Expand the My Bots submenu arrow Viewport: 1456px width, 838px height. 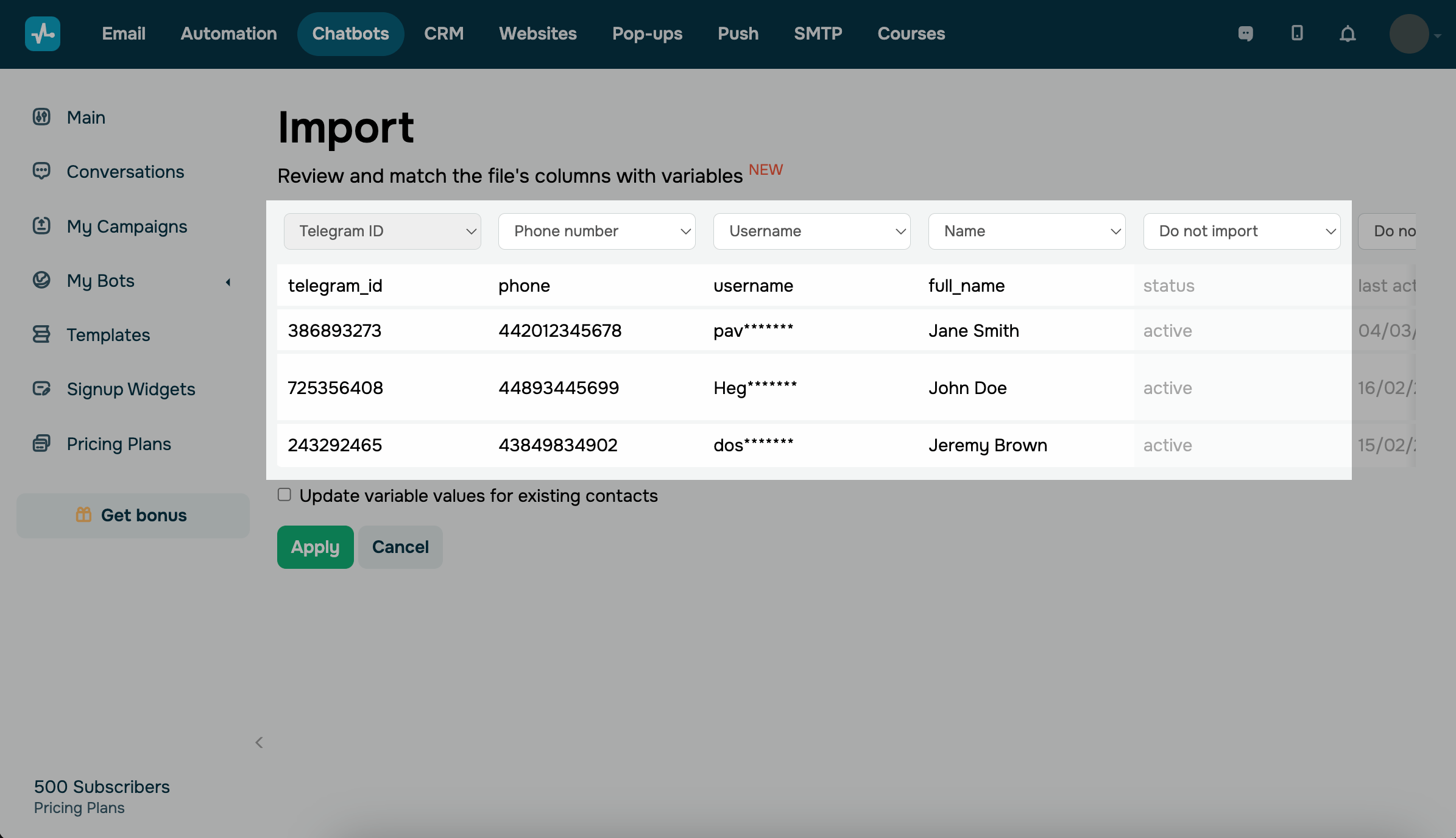(228, 281)
